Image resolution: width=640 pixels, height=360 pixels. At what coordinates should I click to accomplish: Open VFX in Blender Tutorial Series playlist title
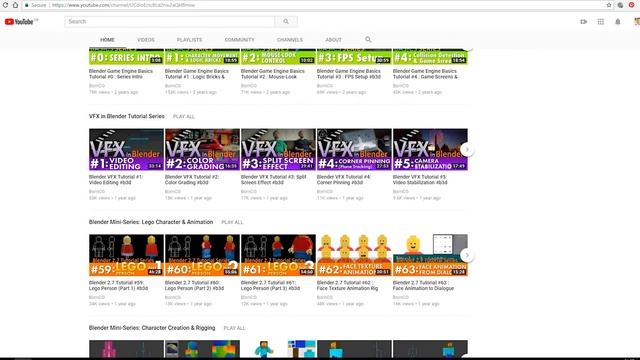127,116
